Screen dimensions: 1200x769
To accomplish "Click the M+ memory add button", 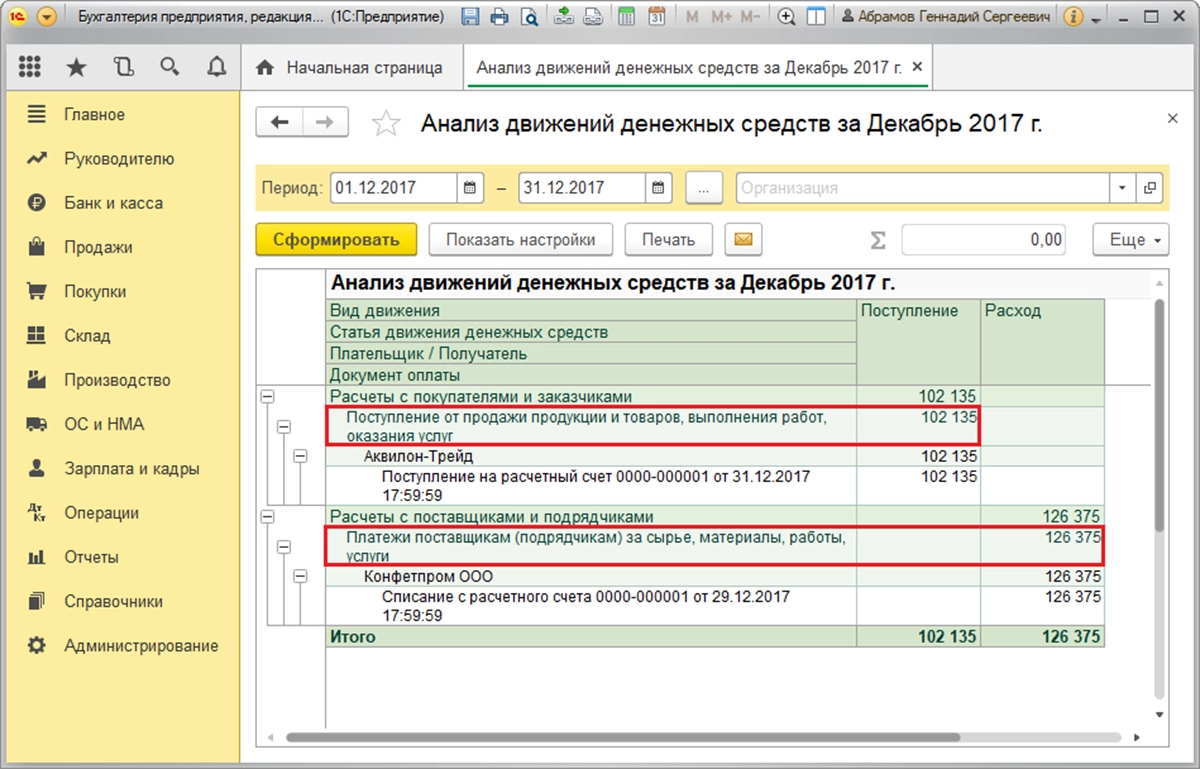I will click(721, 17).
